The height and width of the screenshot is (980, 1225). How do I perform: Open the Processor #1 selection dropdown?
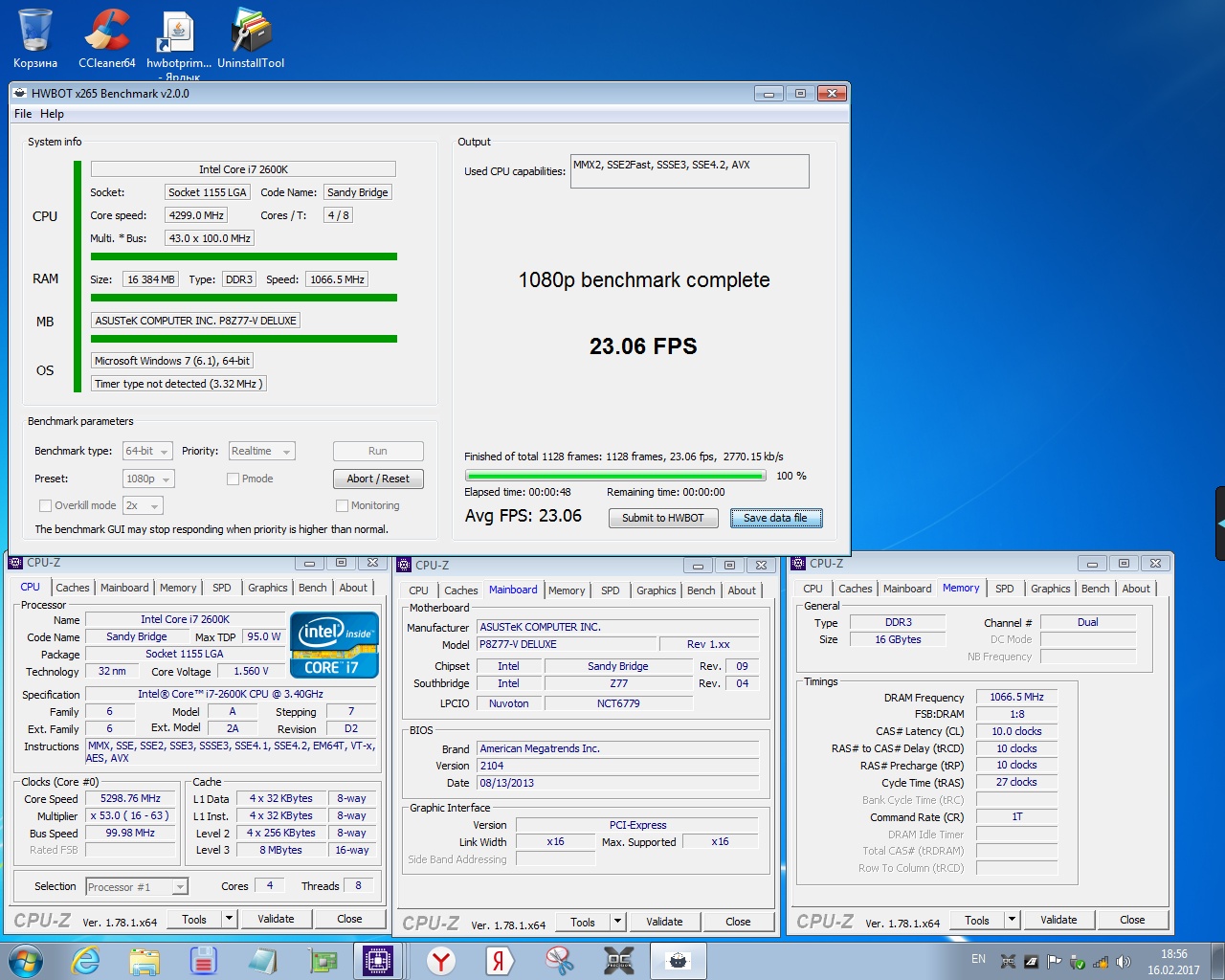point(137,887)
